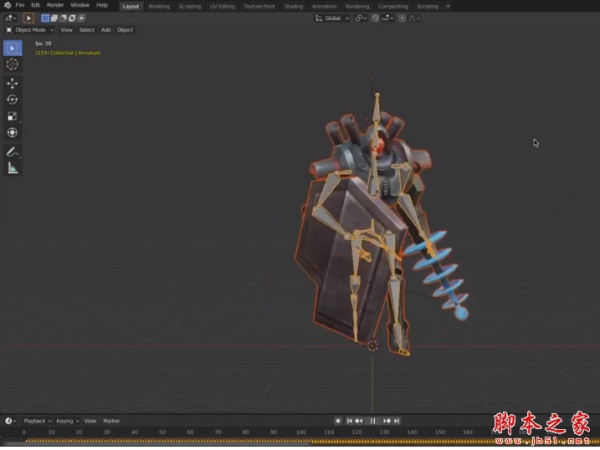Open the Render menu

coord(55,6)
